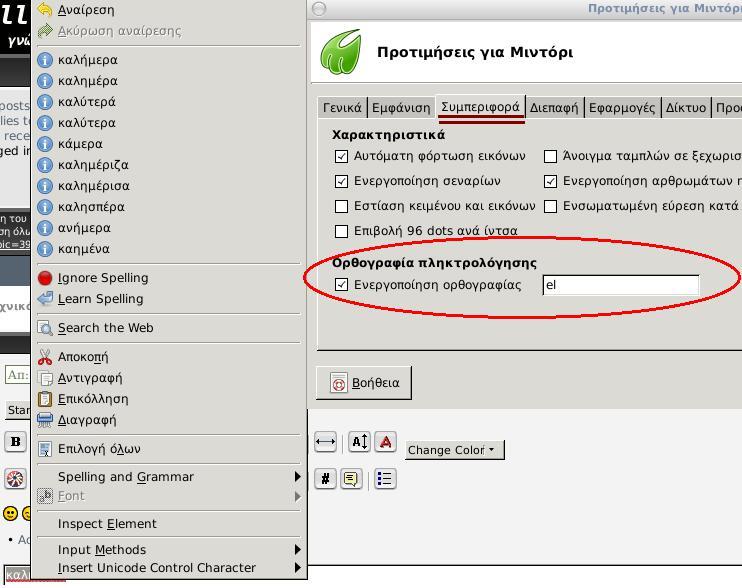The height and width of the screenshot is (588, 742).
Task: Click the font size A icon
Action: (x=359, y=442)
